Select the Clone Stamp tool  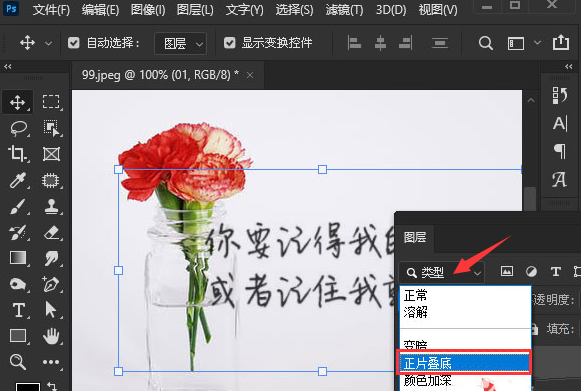click(x=52, y=206)
